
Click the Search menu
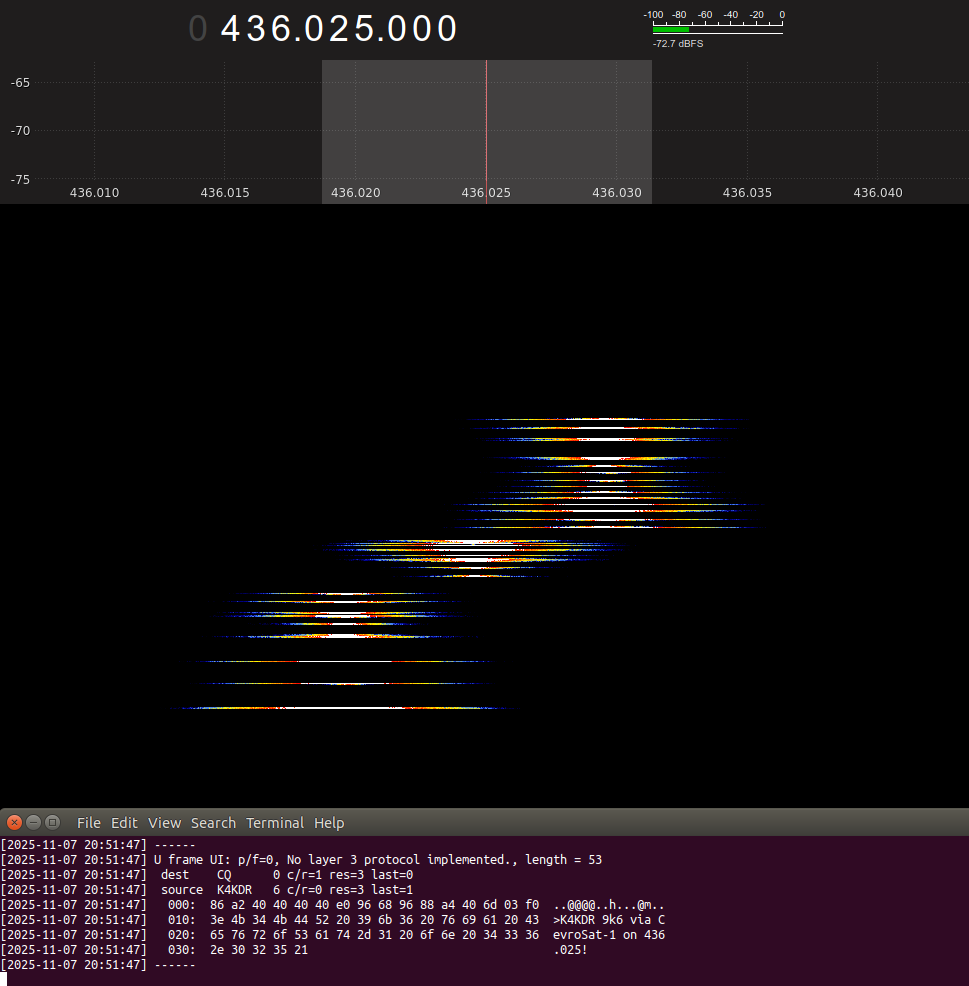point(213,823)
